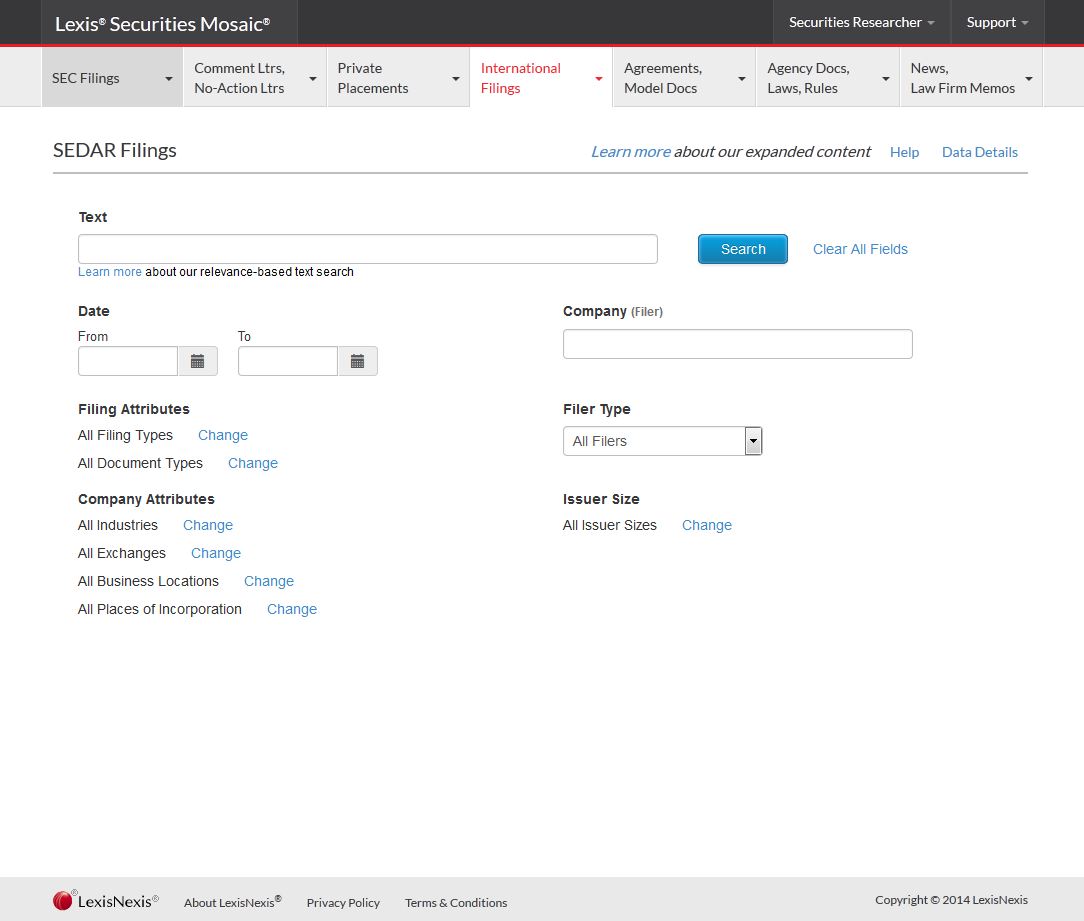Expand Agency Docs, Laws, Rules arrow
This screenshot has height=921, width=1084.
point(886,79)
